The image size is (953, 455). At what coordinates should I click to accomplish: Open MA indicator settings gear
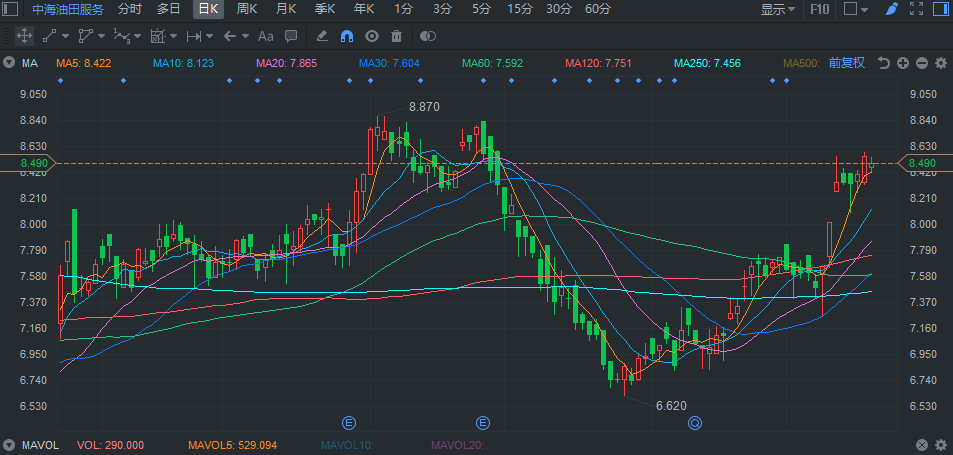click(941, 63)
